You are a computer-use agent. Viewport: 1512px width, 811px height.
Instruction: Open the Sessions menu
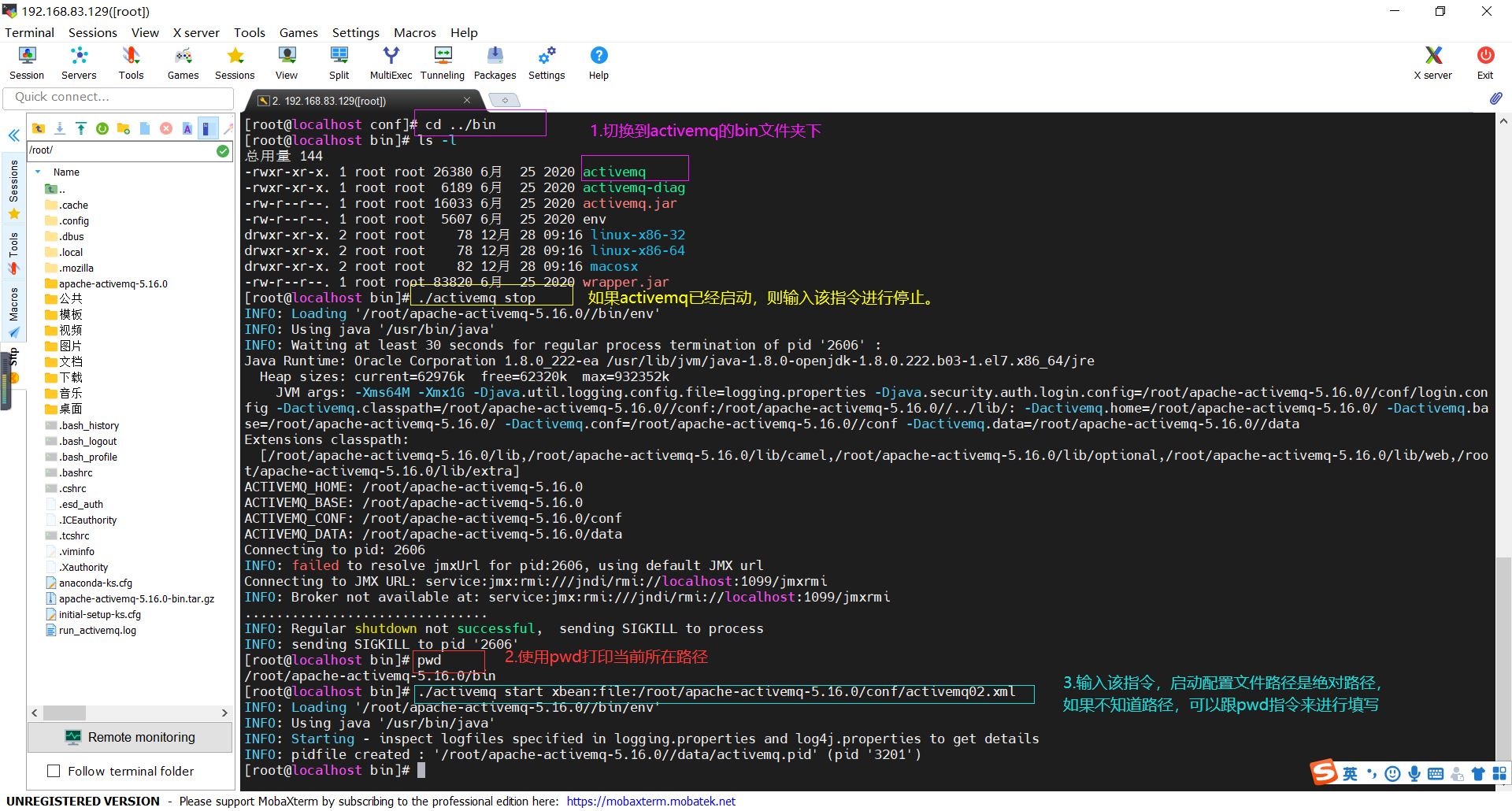pos(93,32)
